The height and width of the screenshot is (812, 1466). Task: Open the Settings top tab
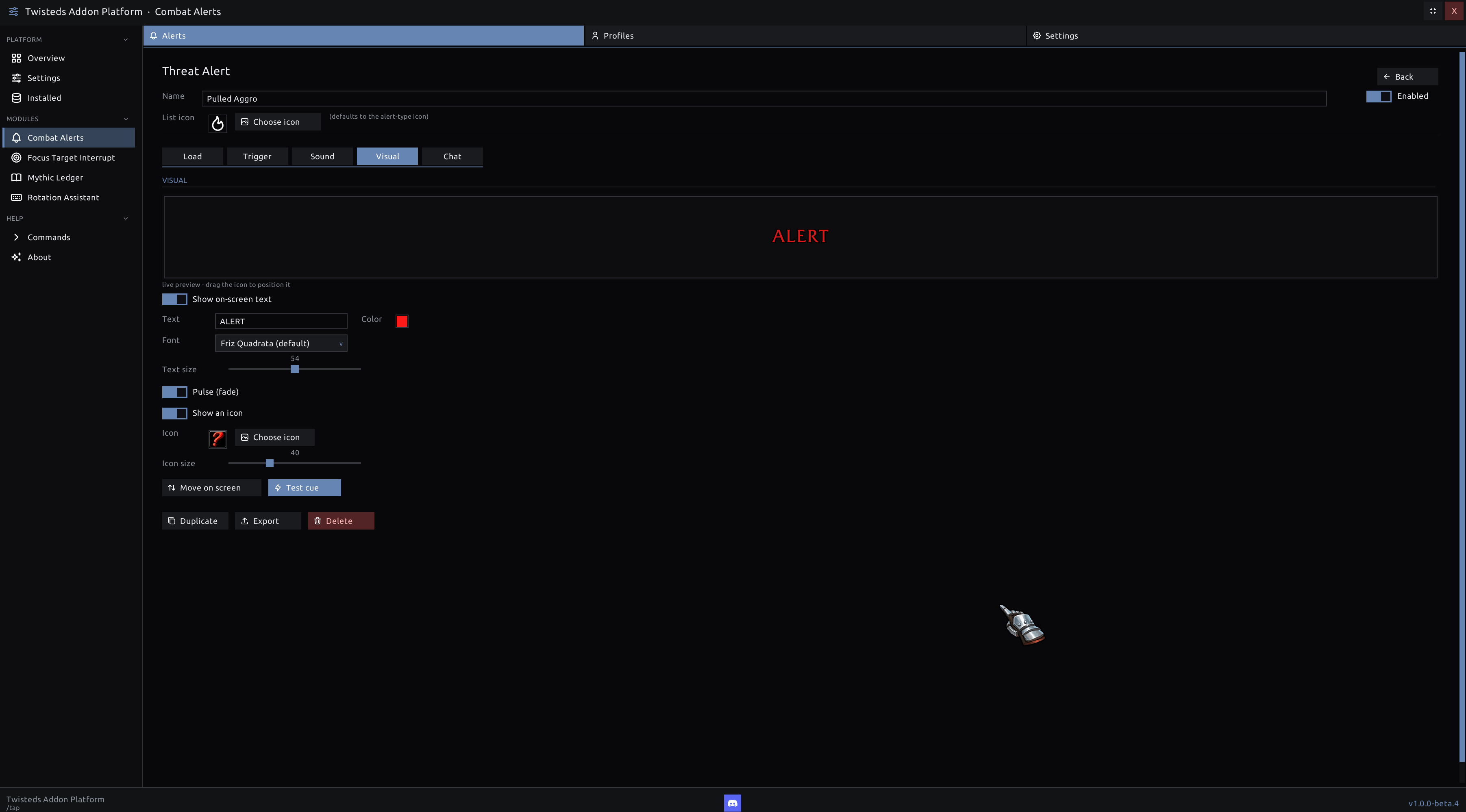point(1246,35)
